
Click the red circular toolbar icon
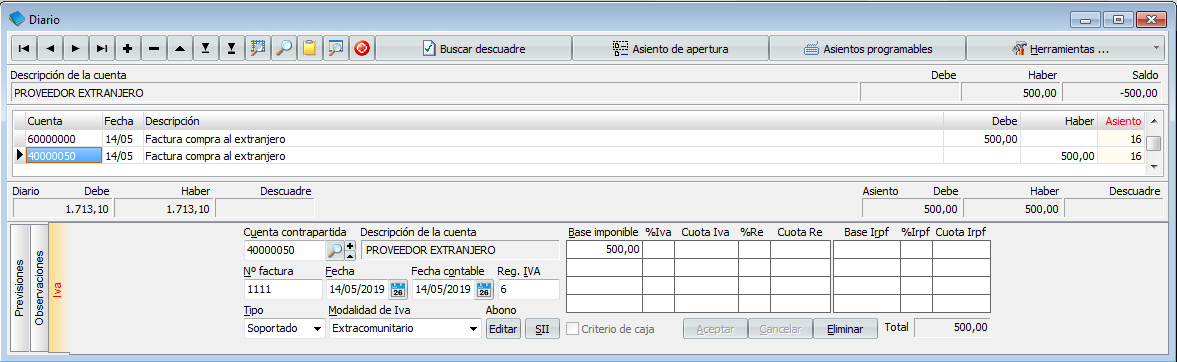pos(362,49)
